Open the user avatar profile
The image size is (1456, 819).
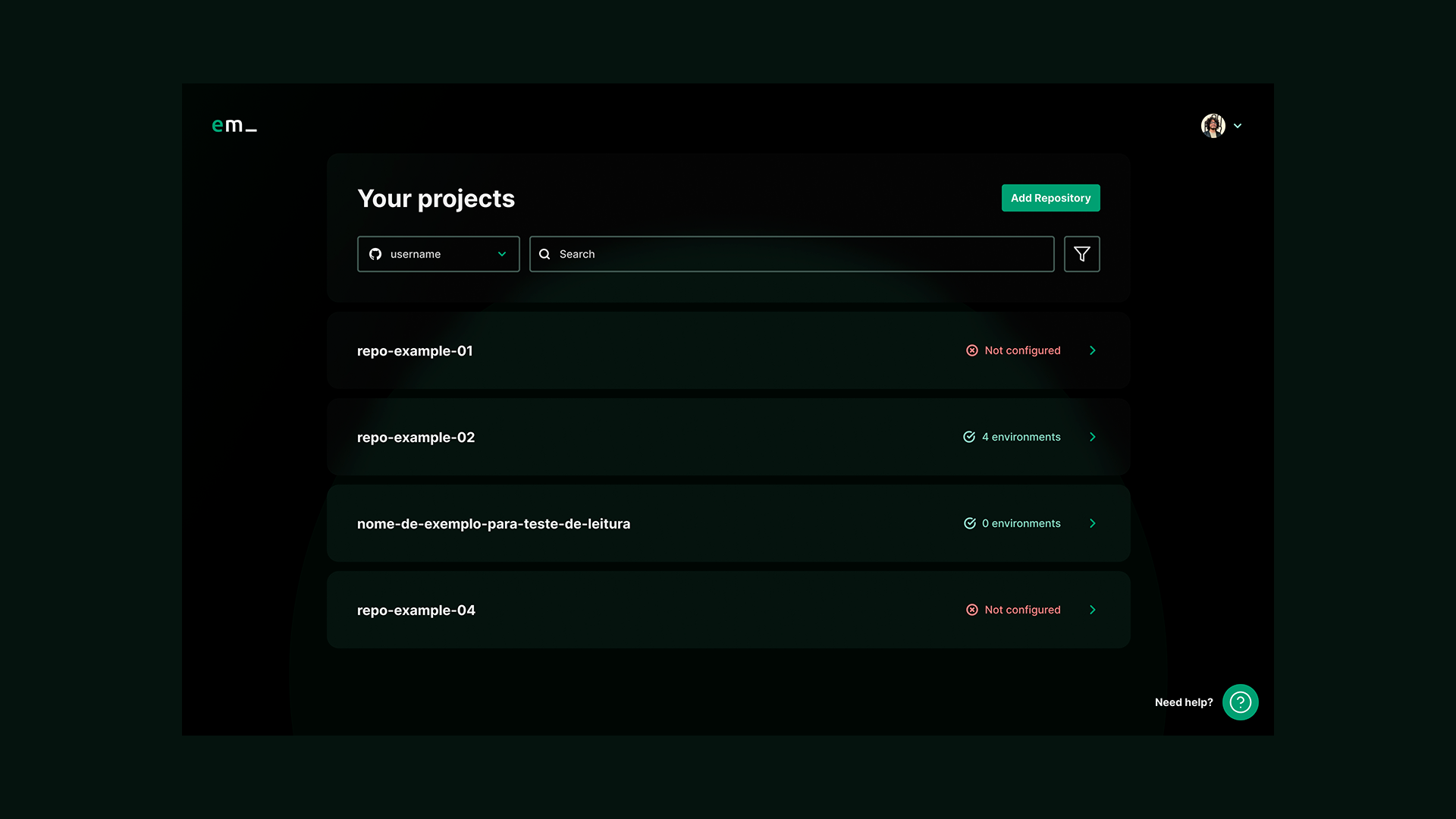coord(1213,126)
